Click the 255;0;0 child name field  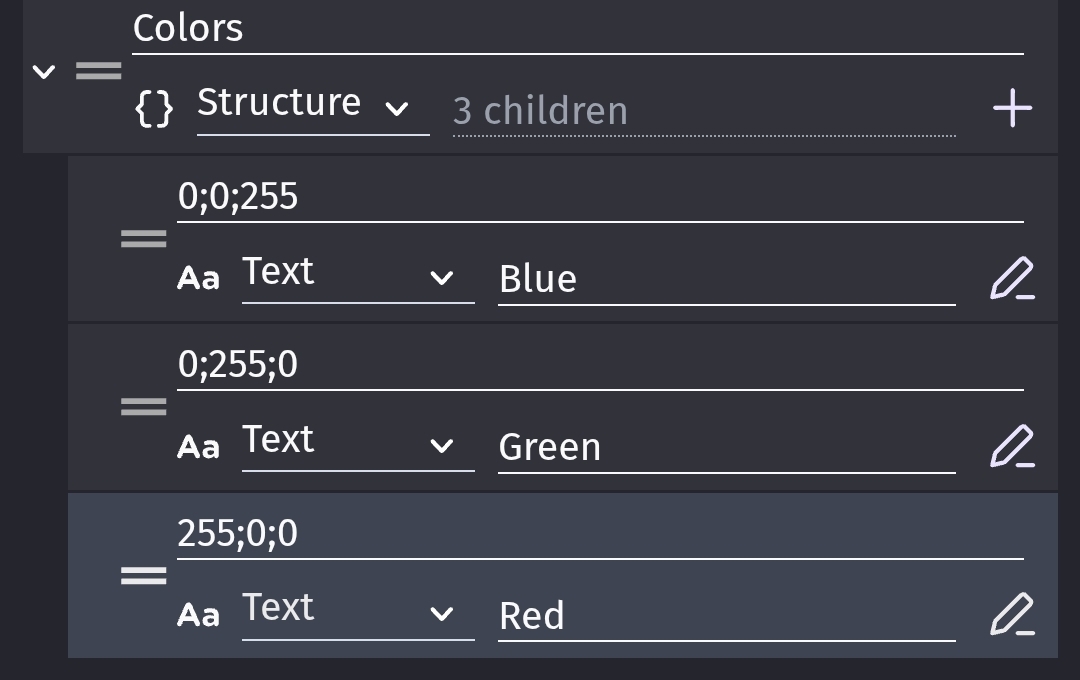coord(600,534)
